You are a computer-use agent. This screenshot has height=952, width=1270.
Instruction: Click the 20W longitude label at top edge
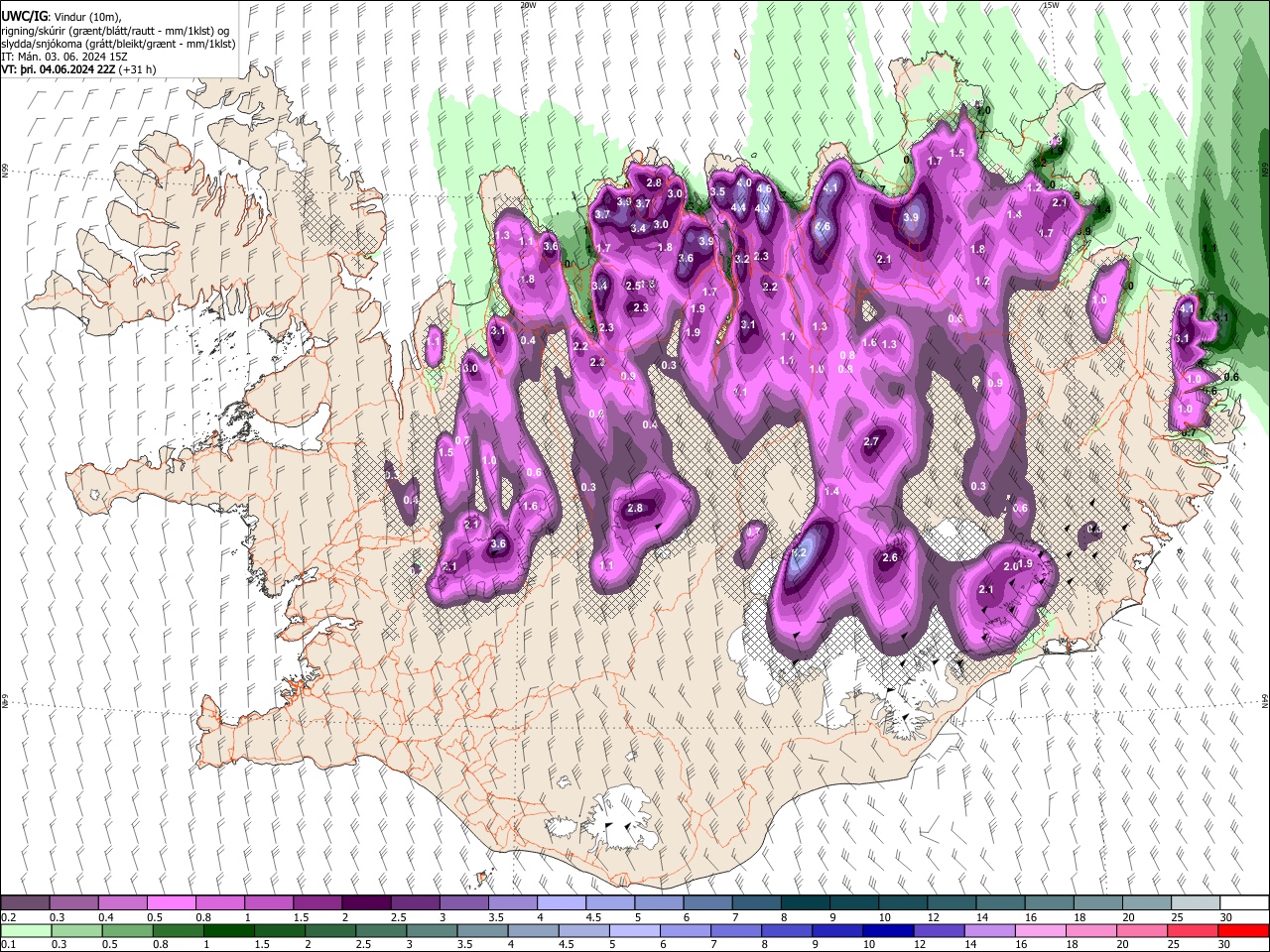click(528, 5)
